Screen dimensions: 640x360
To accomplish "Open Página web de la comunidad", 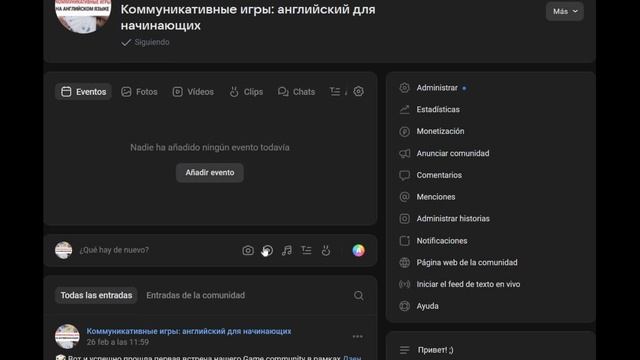I will [x=490, y=262].
